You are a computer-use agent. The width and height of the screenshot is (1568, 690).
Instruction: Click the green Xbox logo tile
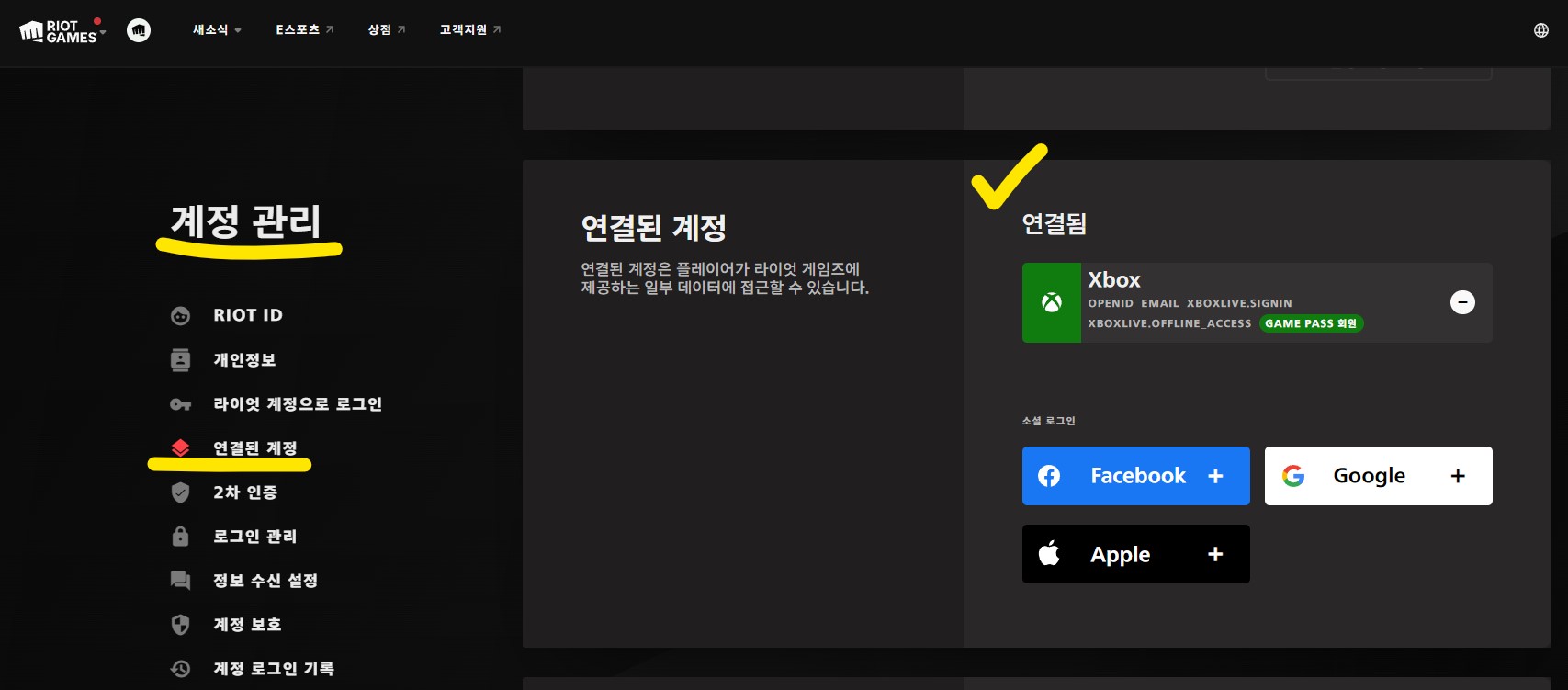point(1052,303)
